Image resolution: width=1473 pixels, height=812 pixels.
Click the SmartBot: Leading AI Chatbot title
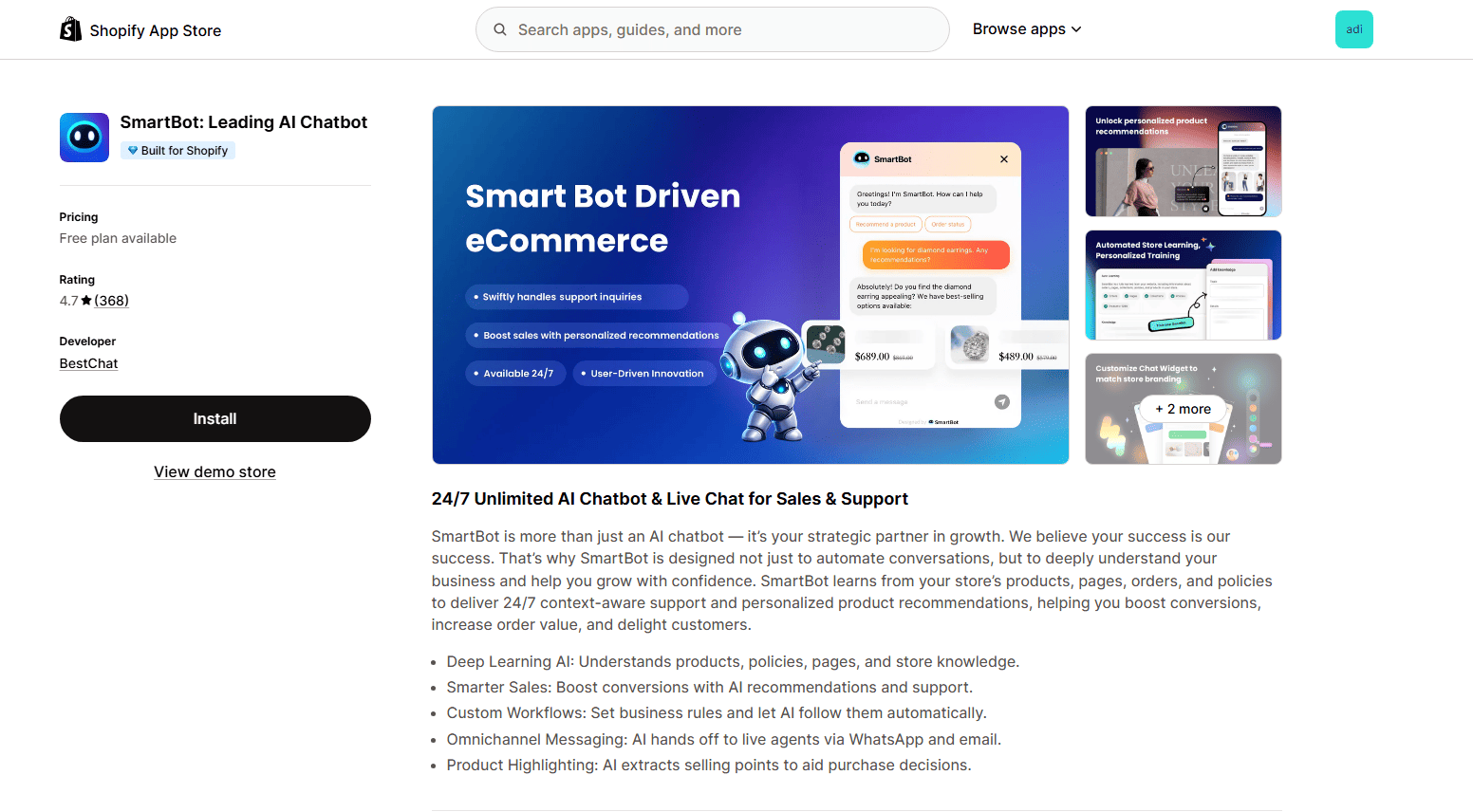pyautogui.click(x=244, y=122)
